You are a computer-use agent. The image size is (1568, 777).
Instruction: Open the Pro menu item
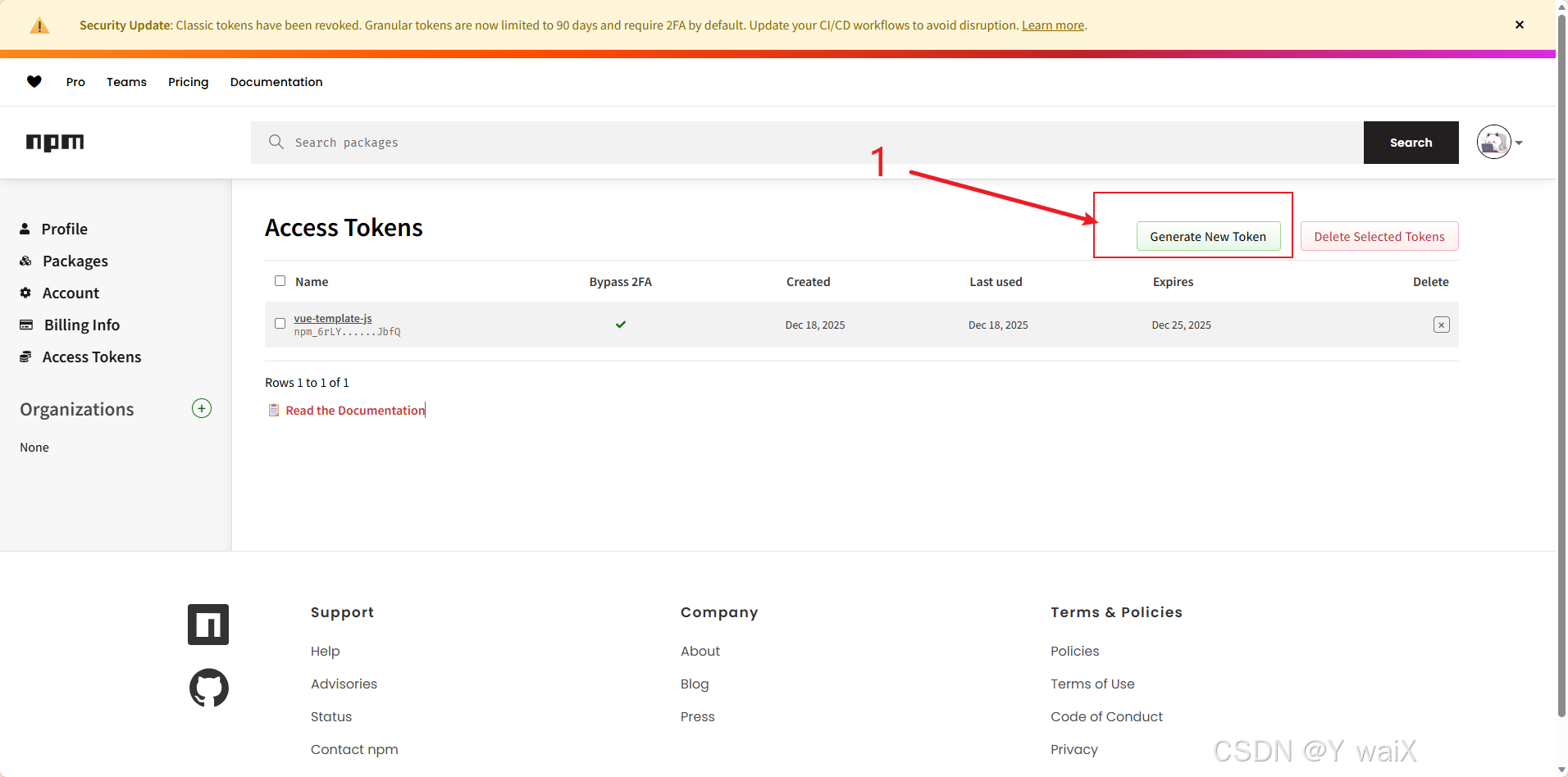tap(75, 82)
